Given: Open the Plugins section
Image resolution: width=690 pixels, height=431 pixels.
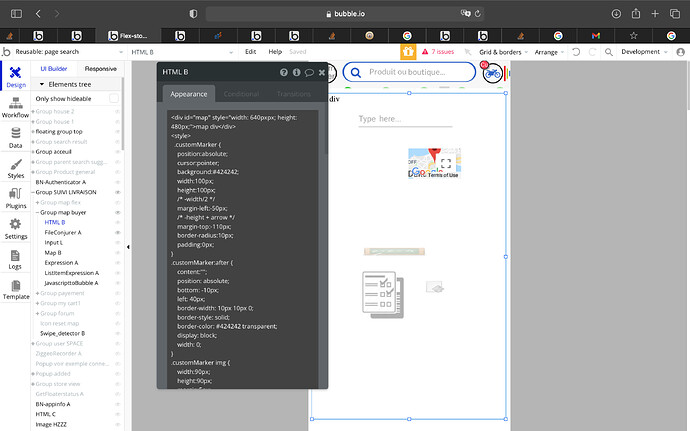Looking at the screenshot, I should coord(15,198).
